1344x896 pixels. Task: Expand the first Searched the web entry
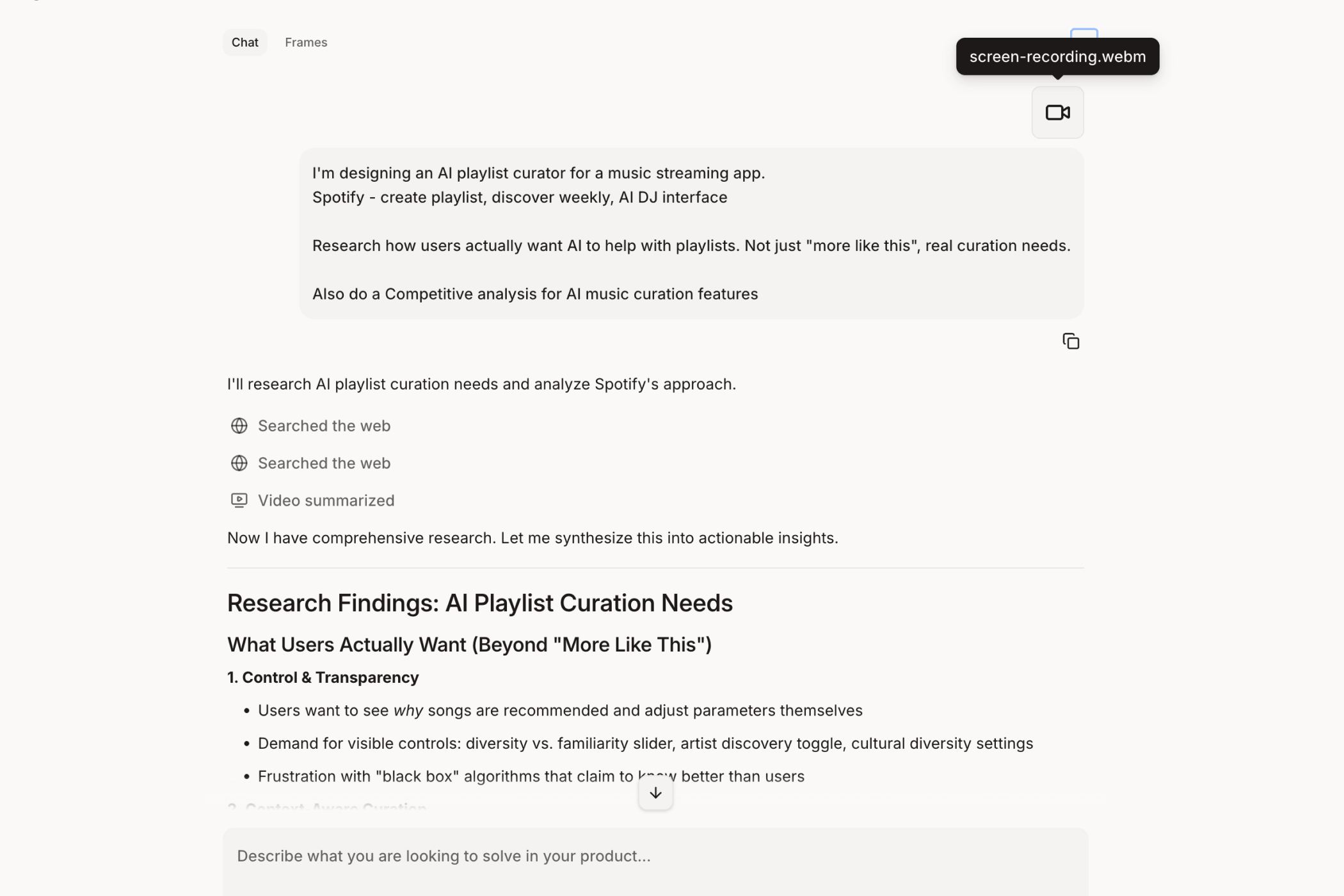click(x=324, y=426)
